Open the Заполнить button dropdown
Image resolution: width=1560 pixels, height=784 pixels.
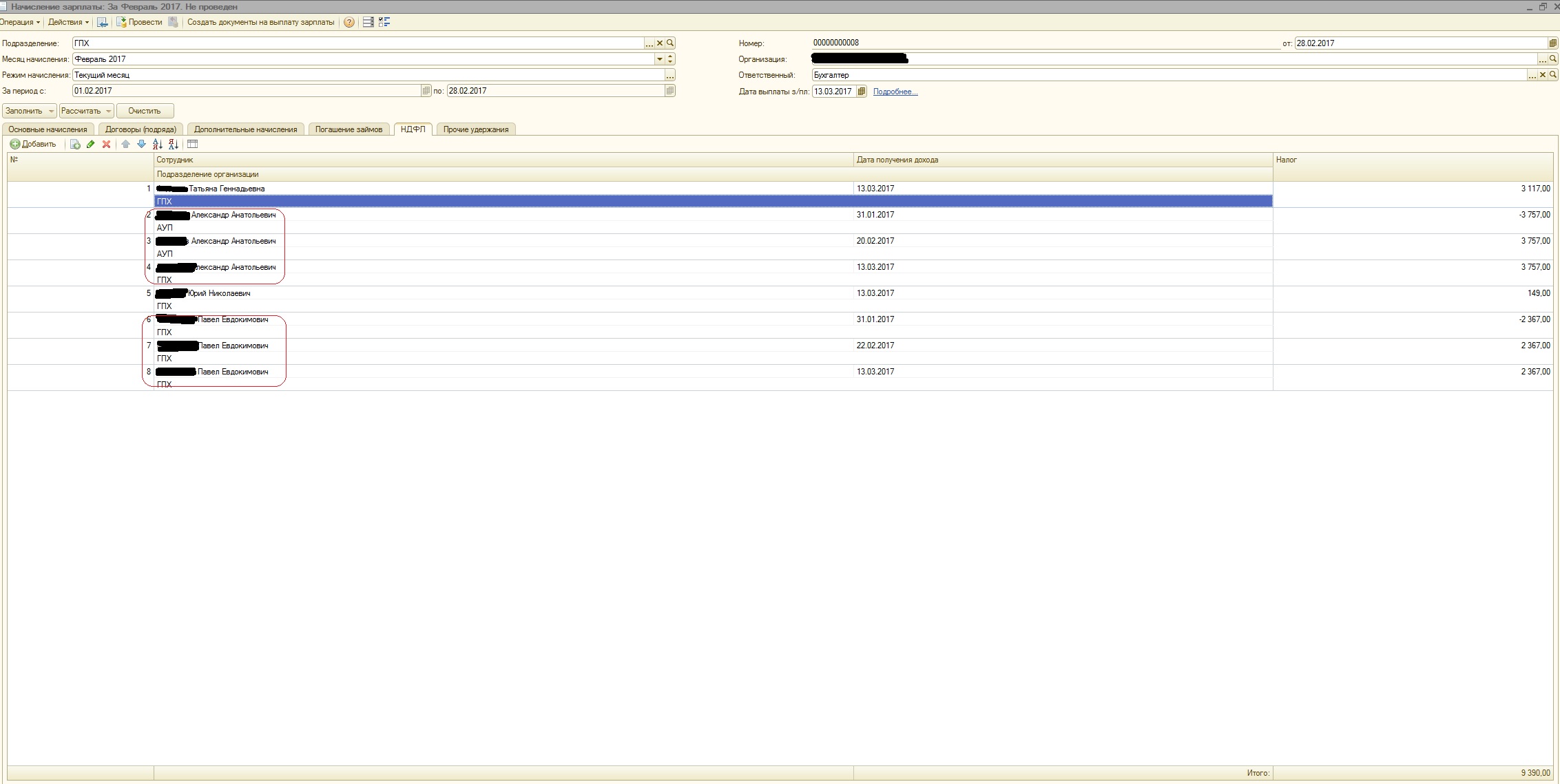[x=51, y=111]
